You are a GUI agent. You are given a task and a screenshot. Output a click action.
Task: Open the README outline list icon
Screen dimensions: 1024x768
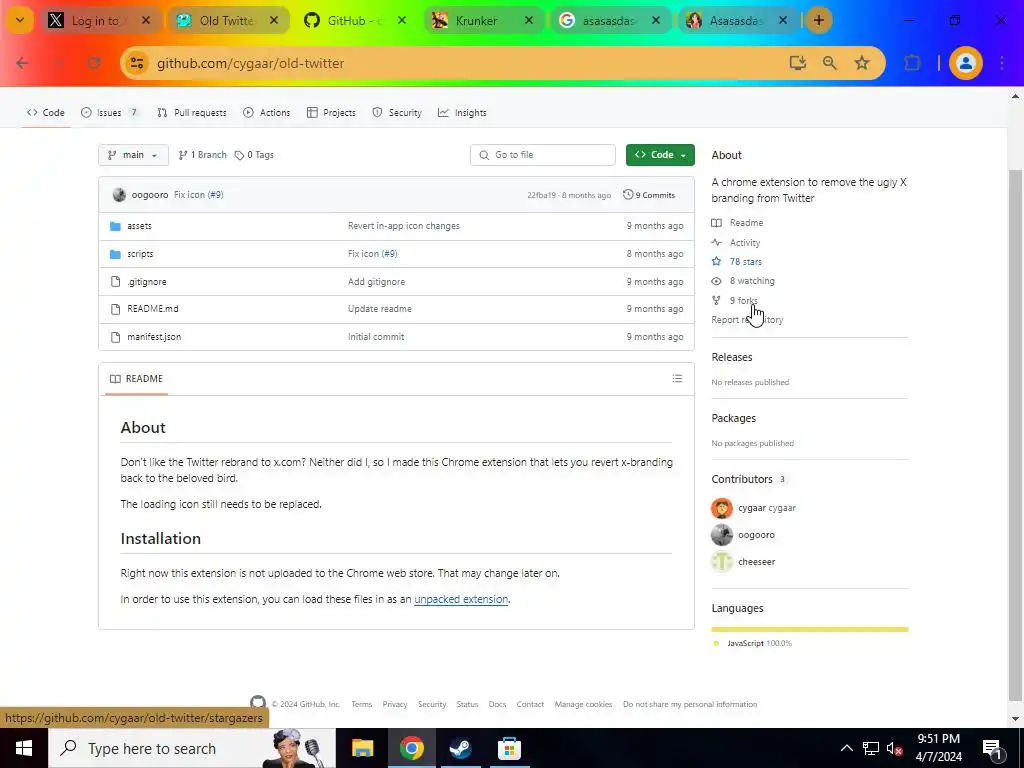tap(677, 379)
